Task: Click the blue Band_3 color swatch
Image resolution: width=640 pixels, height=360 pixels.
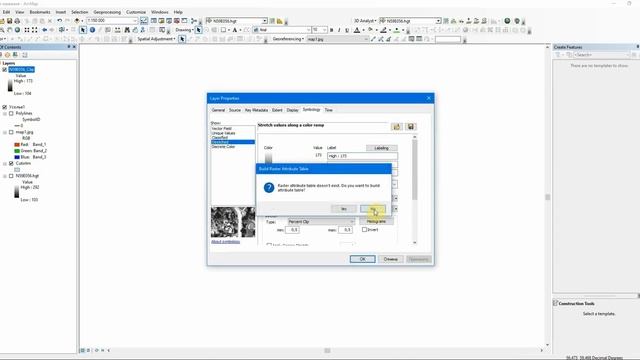Action: [x=17, y=157]
